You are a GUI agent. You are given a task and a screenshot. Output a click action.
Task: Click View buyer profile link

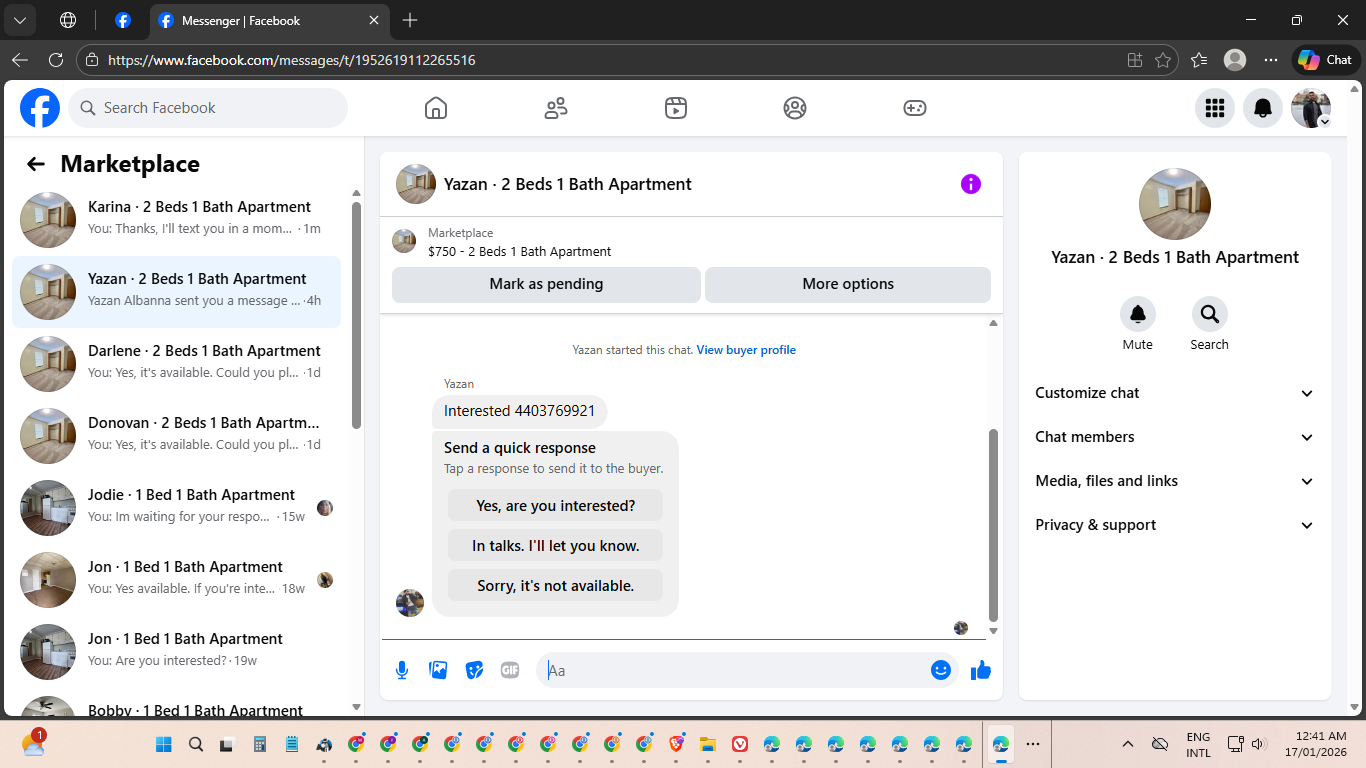746,350
